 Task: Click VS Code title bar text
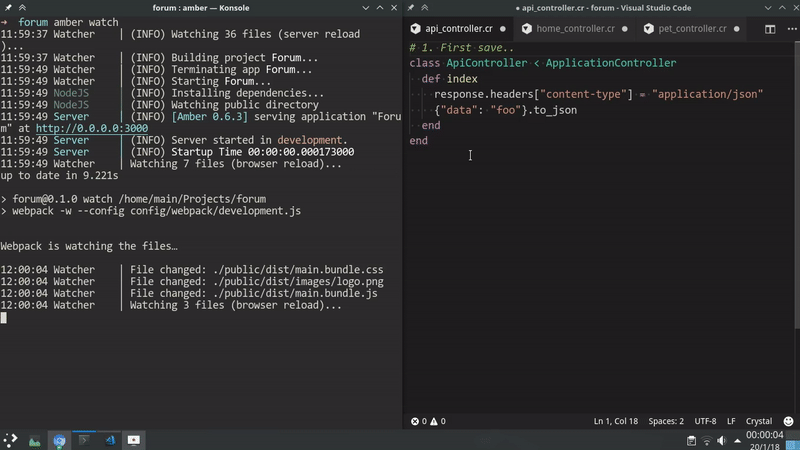click(x=604, y=8)
